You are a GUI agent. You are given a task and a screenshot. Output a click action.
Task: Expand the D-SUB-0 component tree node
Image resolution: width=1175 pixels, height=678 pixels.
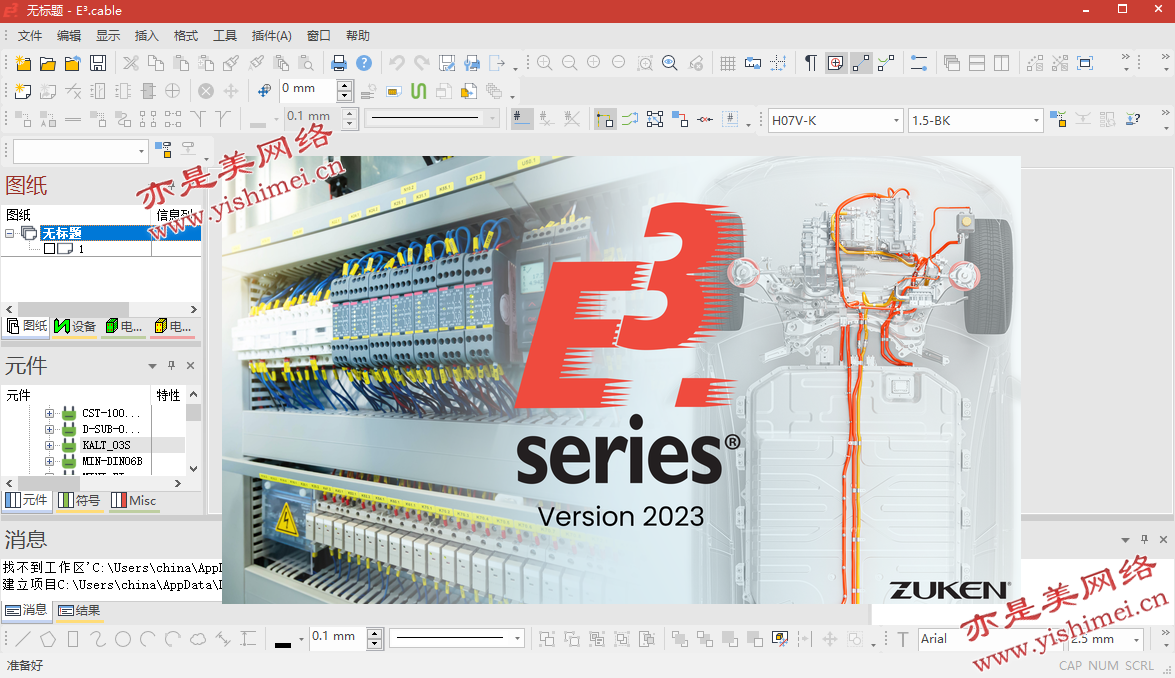(49, 429)
